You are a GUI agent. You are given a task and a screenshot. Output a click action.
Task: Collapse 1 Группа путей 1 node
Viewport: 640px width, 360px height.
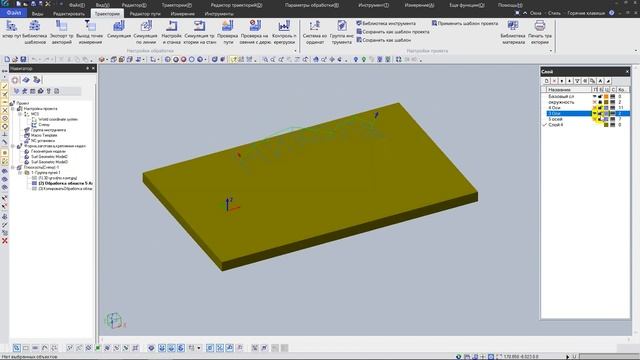point(20,173)
